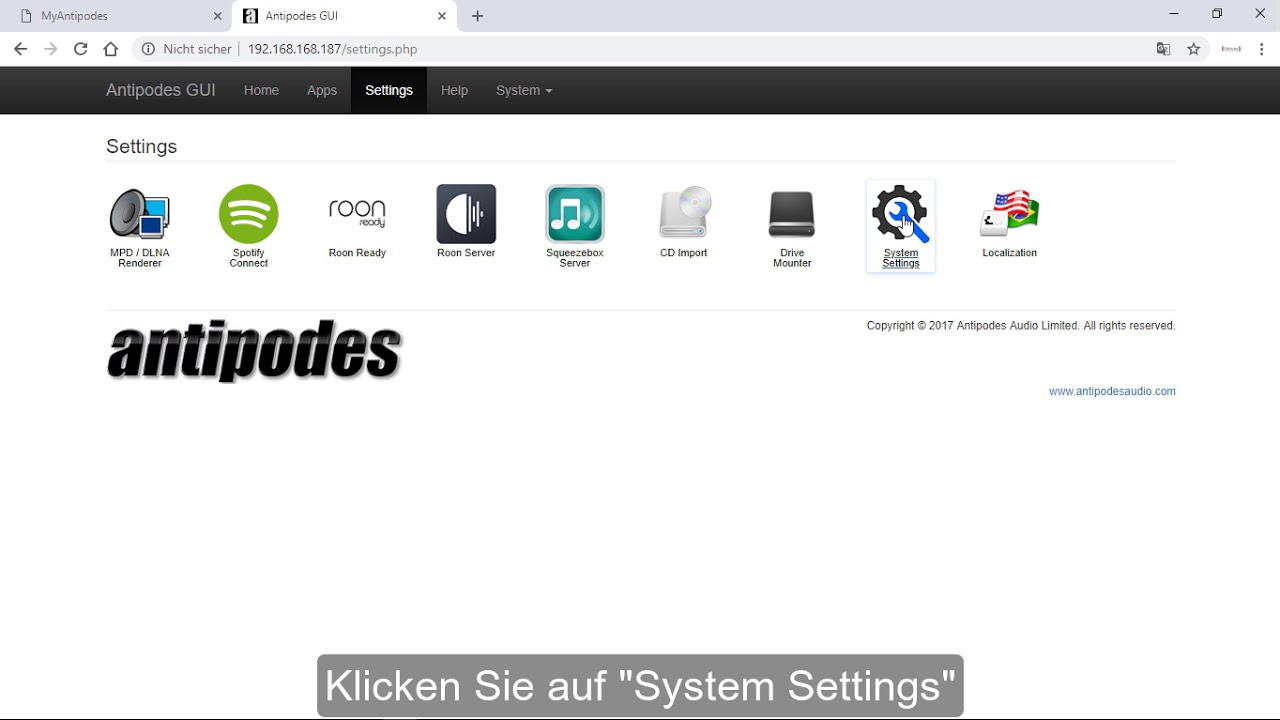Click the browser home icon
1280x720 pixels.
(111, 49)
